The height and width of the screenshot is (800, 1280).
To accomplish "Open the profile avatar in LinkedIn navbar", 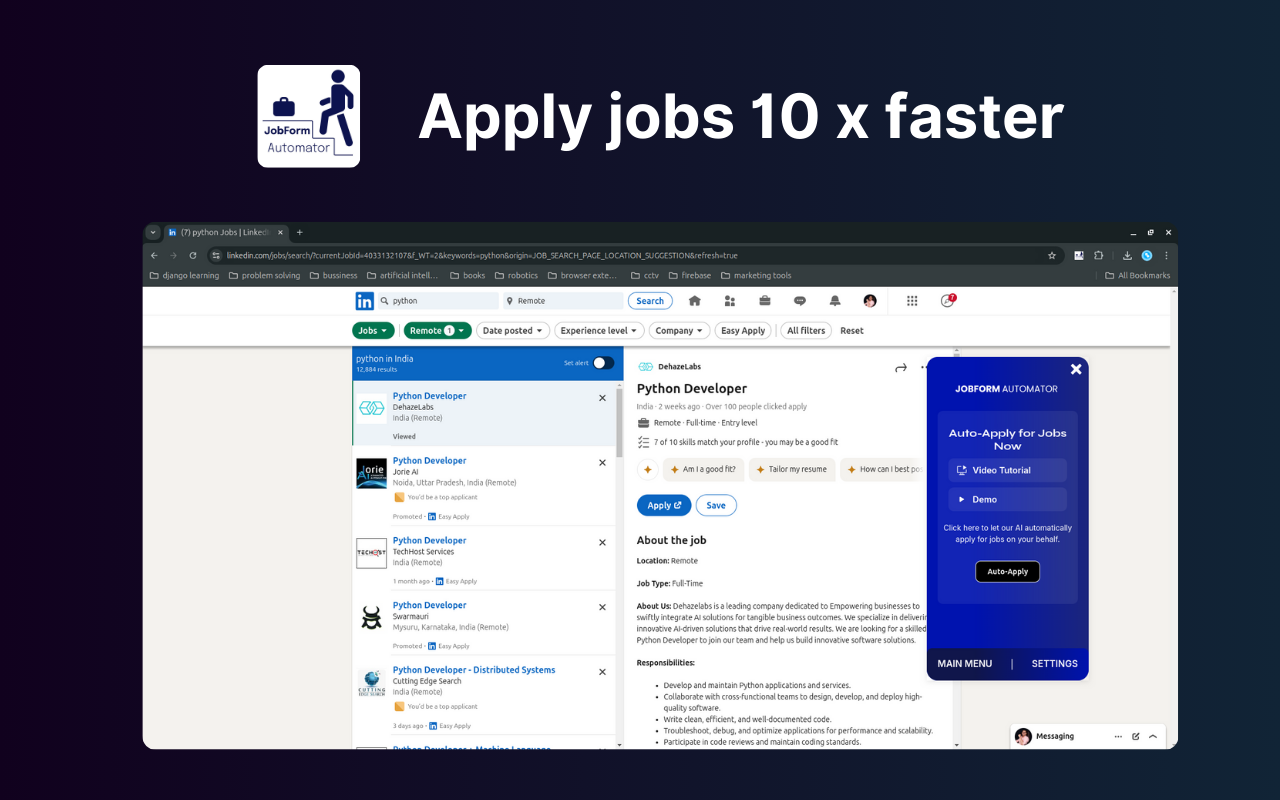I will coord(870,301).
